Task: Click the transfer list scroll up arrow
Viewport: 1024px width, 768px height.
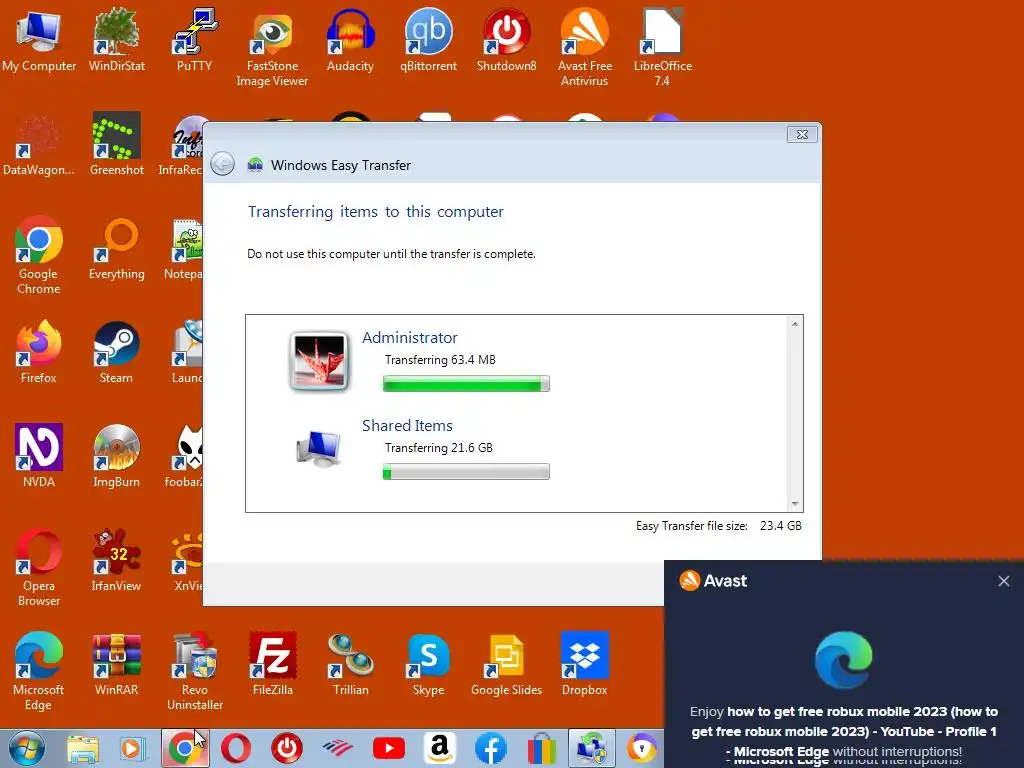Action: [x=795, y=324]
